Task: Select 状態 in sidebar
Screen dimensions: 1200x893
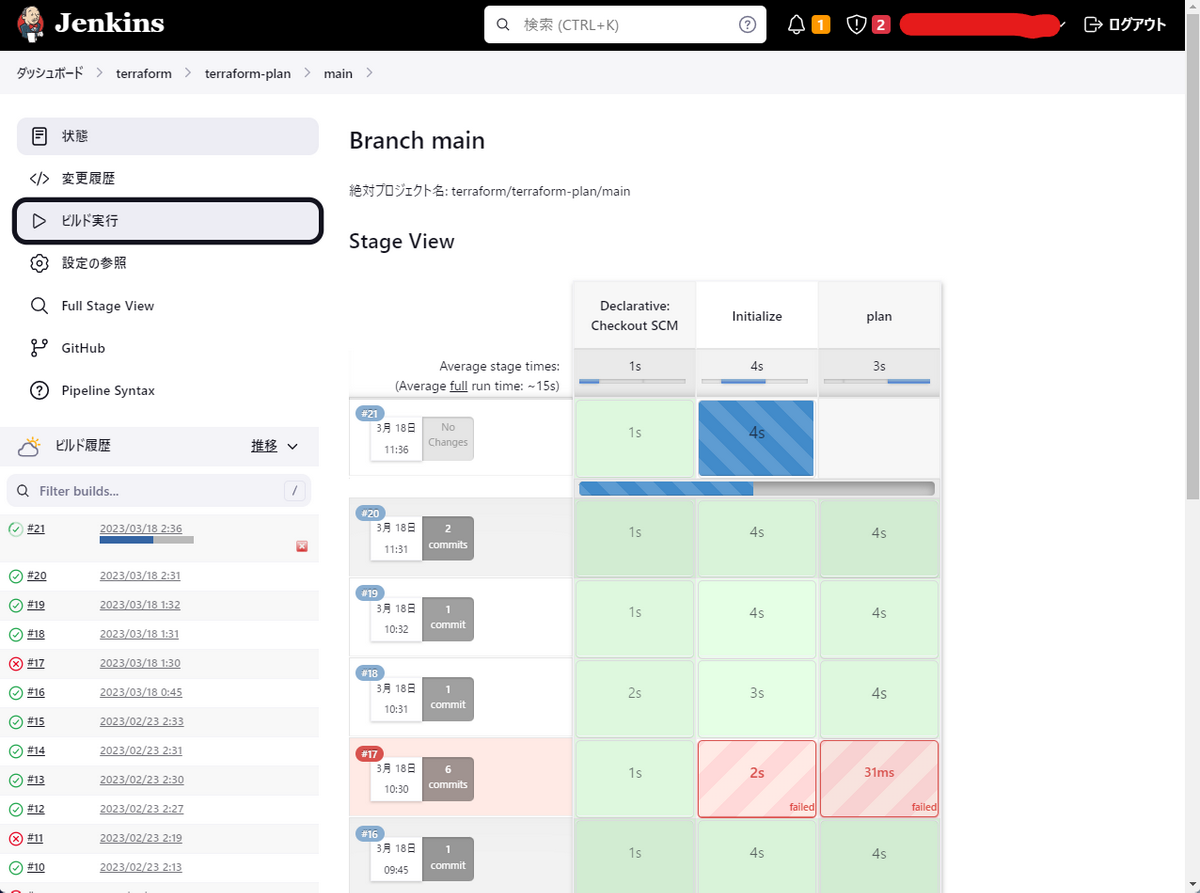Action: coord(168,136)
